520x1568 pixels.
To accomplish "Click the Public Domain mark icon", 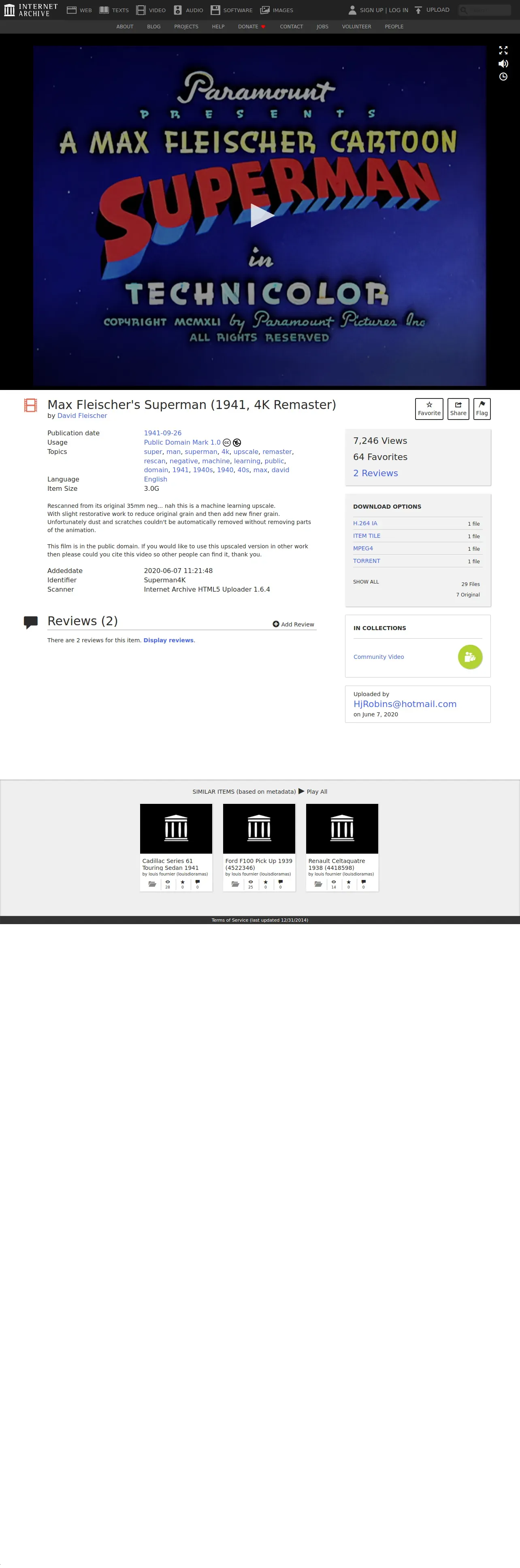I will click(237, 443).
